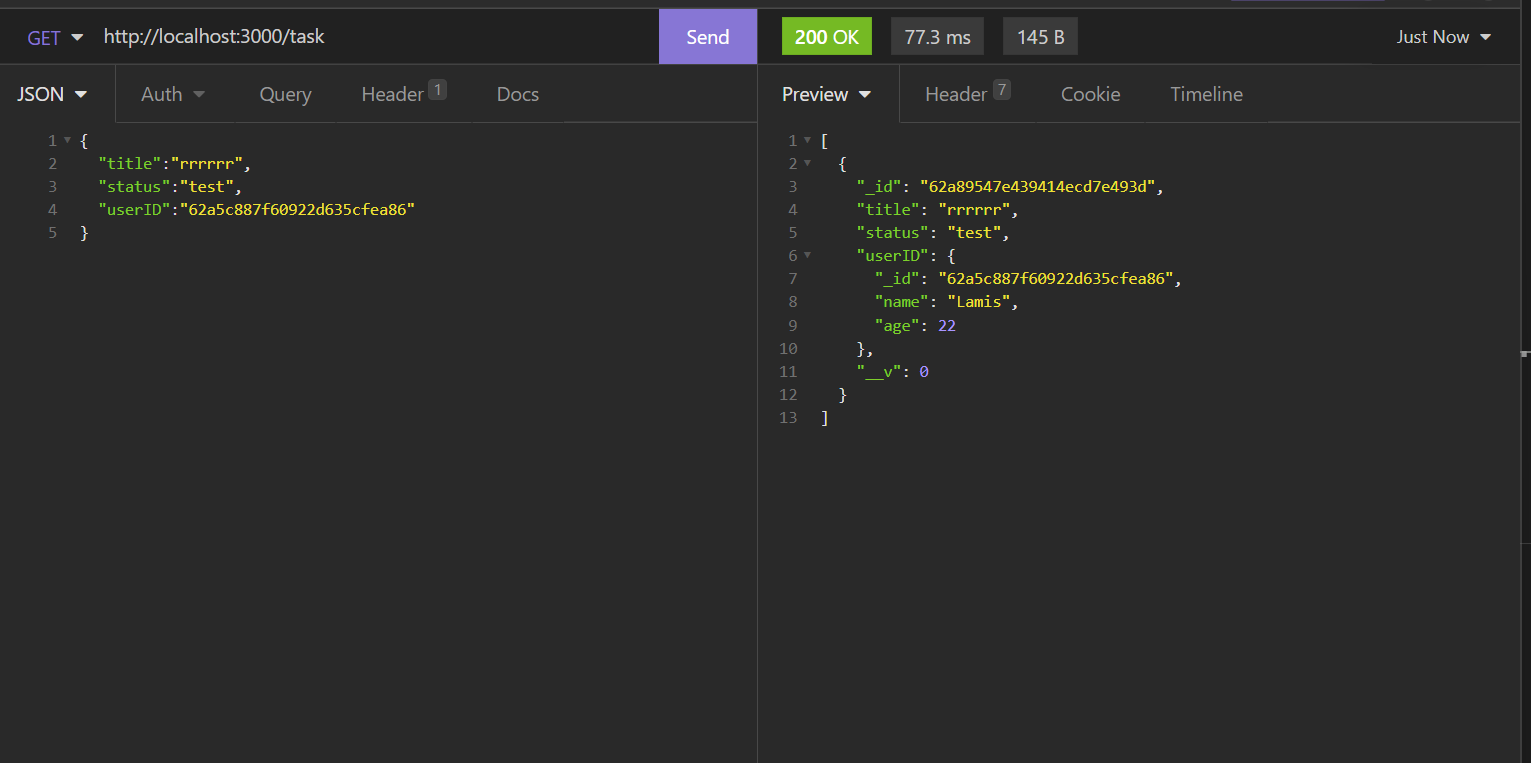This screenshot has height=763, width=1531.
Task: Click the "name": "Lamis" response line
Action: (x=946, y=302)
